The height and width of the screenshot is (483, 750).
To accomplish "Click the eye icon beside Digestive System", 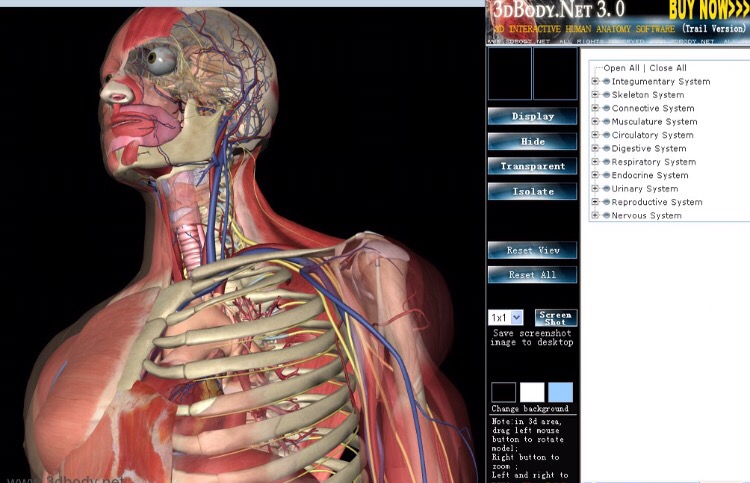I will (606, 148).
